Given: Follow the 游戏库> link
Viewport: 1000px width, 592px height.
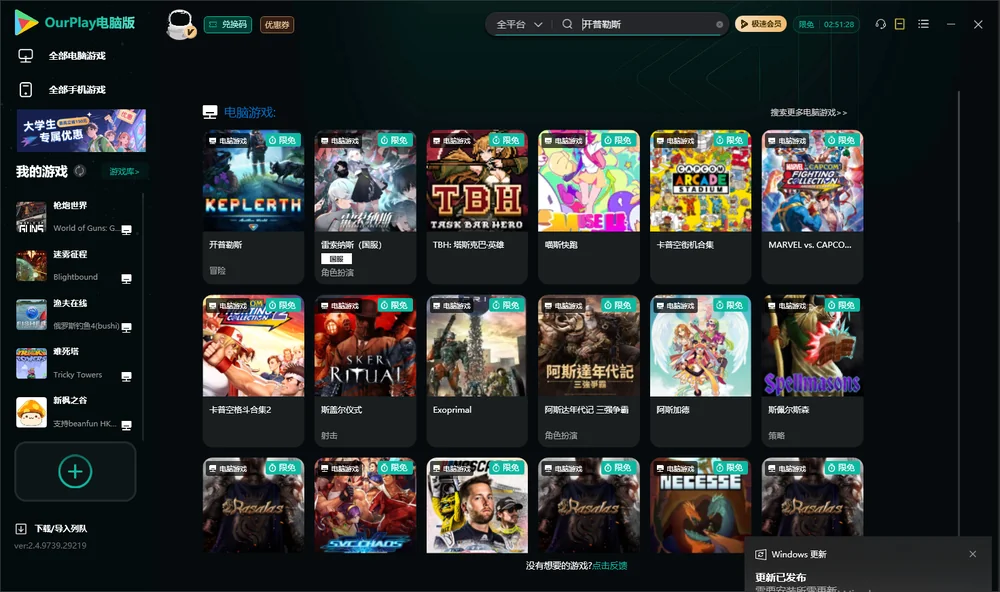Looking at the screenshot, I should click(x=124, y=172).
